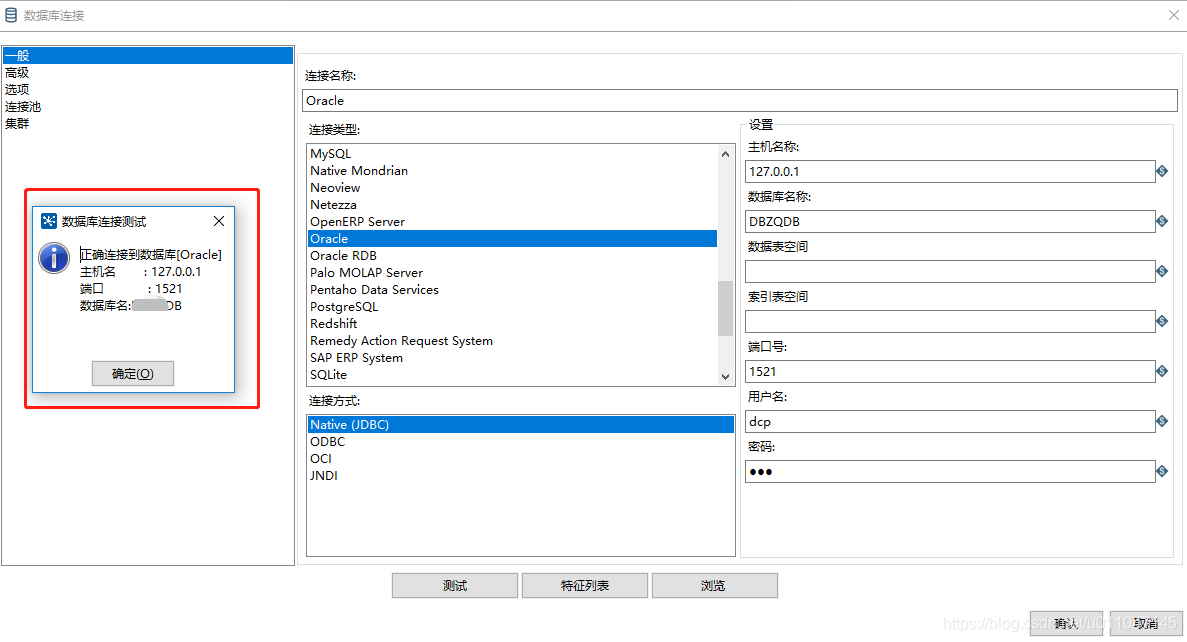The height and width of the screenshot is (642, 1187).
Task: Click the connection name field containing Oracle
Action: (740, 101)
